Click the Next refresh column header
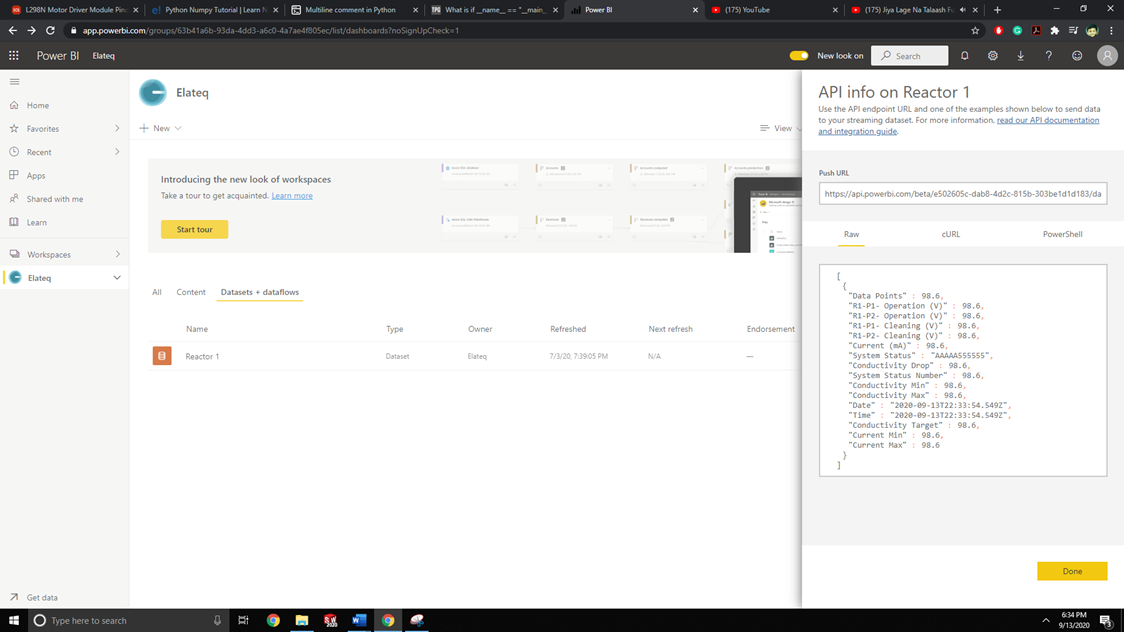Viewport: 1124px width, 632px height. pos(670,329)
